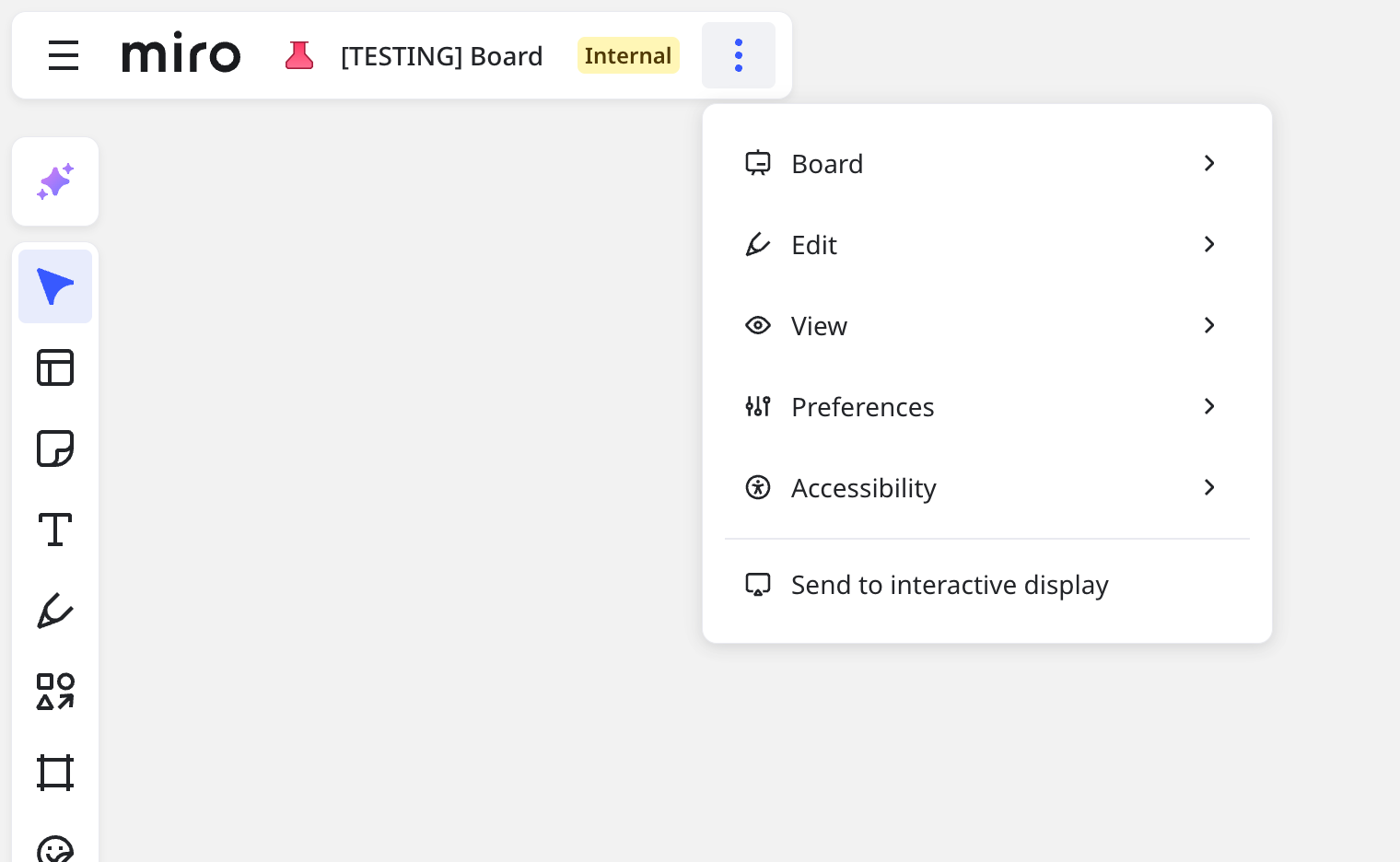Open the hamburger main menu
The width and height of the screenshot is (1400, 862).
coord(64,55)
